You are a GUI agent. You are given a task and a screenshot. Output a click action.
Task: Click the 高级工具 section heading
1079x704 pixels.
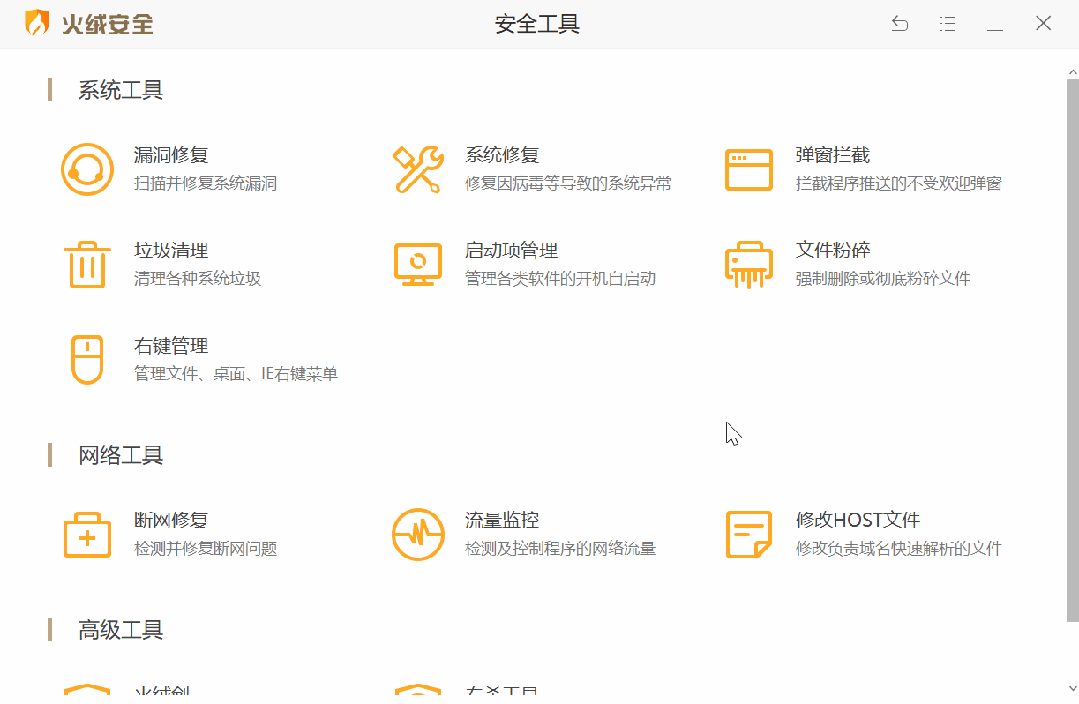pos(120,630)
